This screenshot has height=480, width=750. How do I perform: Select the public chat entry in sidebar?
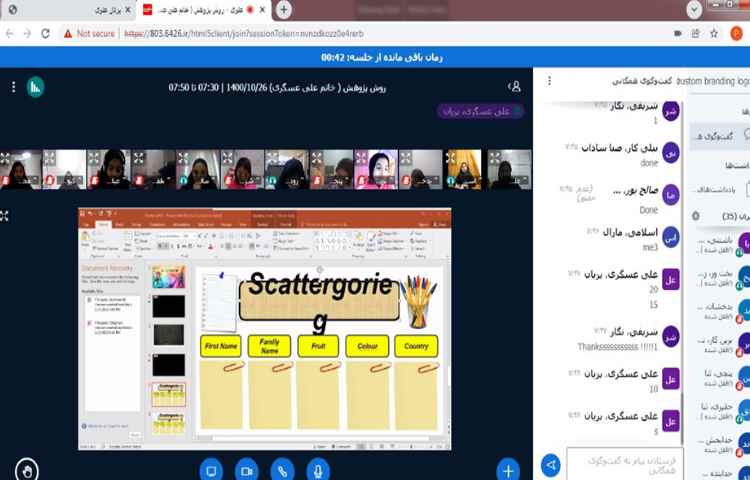pos(720,136)
